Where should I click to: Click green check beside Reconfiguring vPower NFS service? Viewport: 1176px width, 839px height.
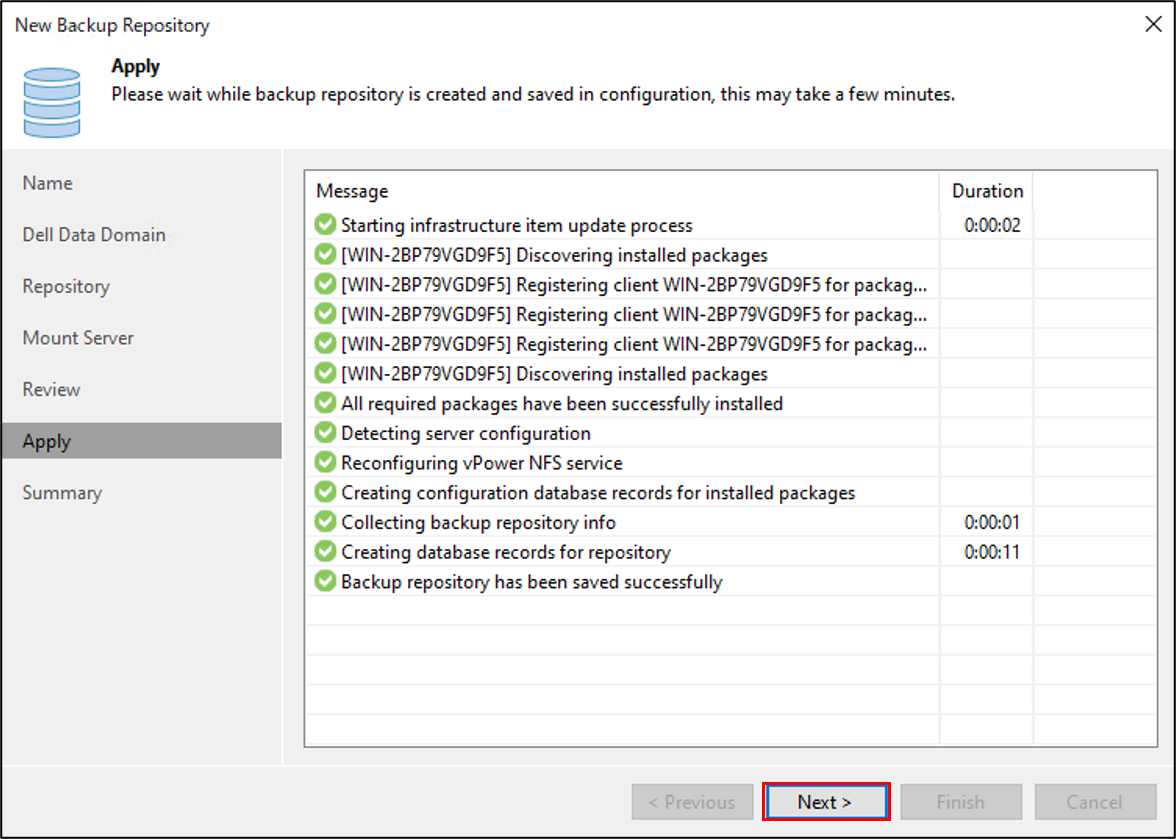point(325,462)
